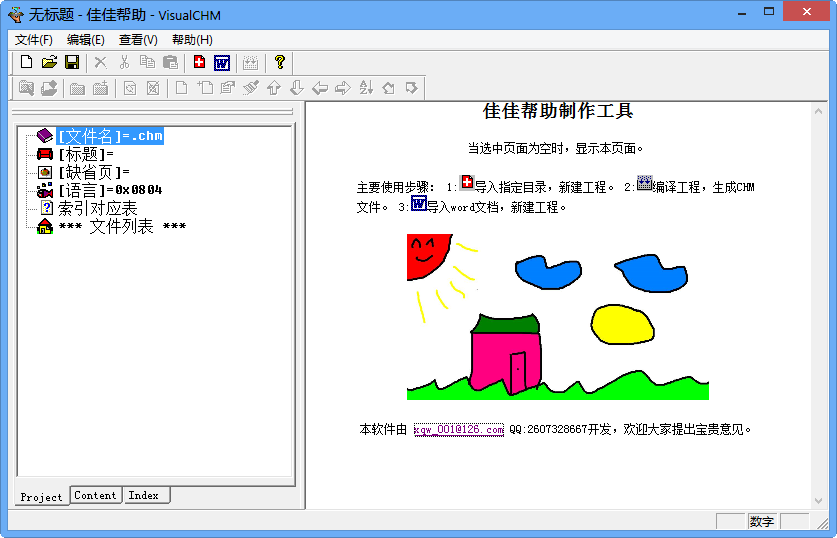Click the grayed crossed-out page icon

153,88
